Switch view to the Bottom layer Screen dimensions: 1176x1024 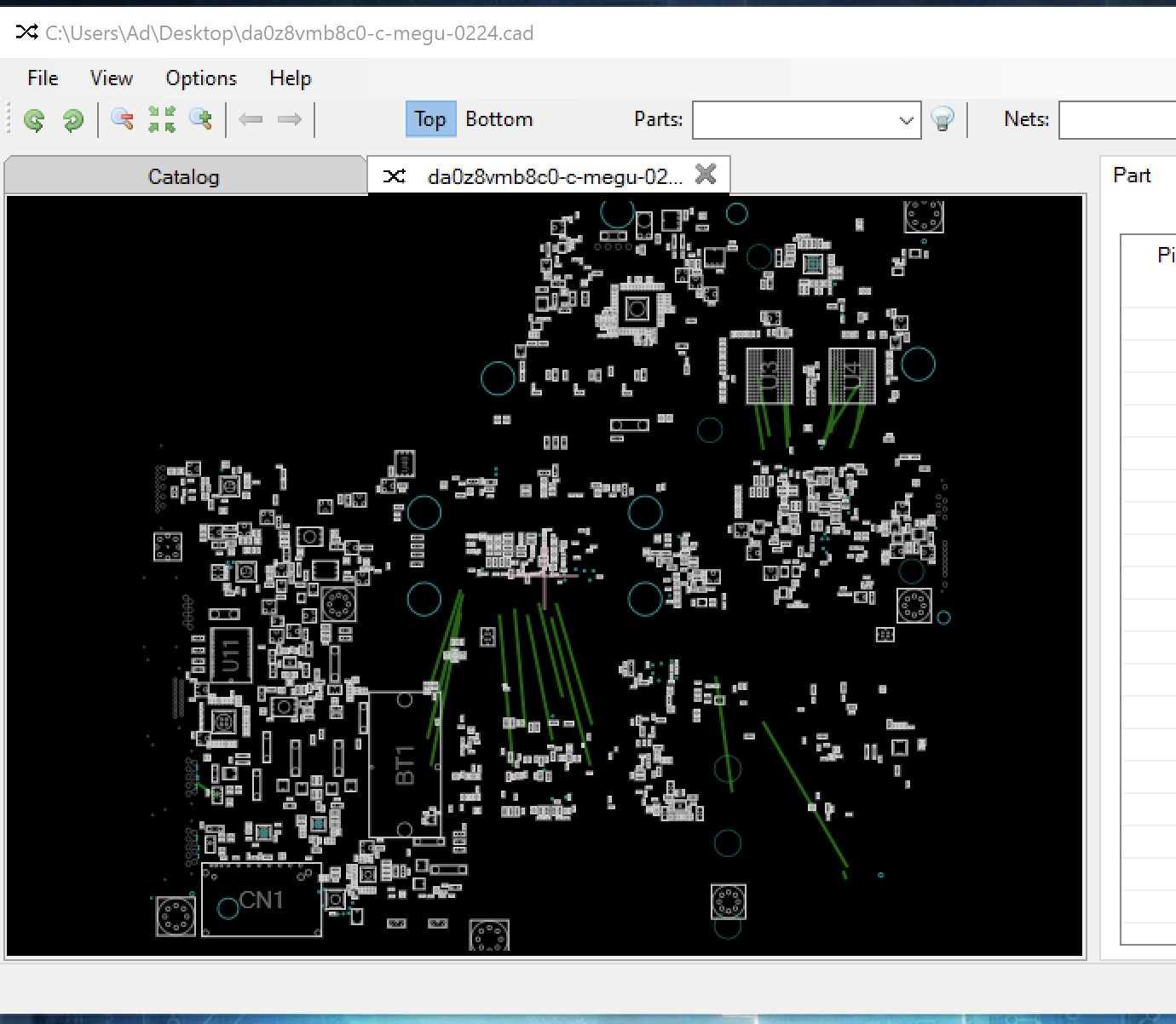(x=499, y=119)
